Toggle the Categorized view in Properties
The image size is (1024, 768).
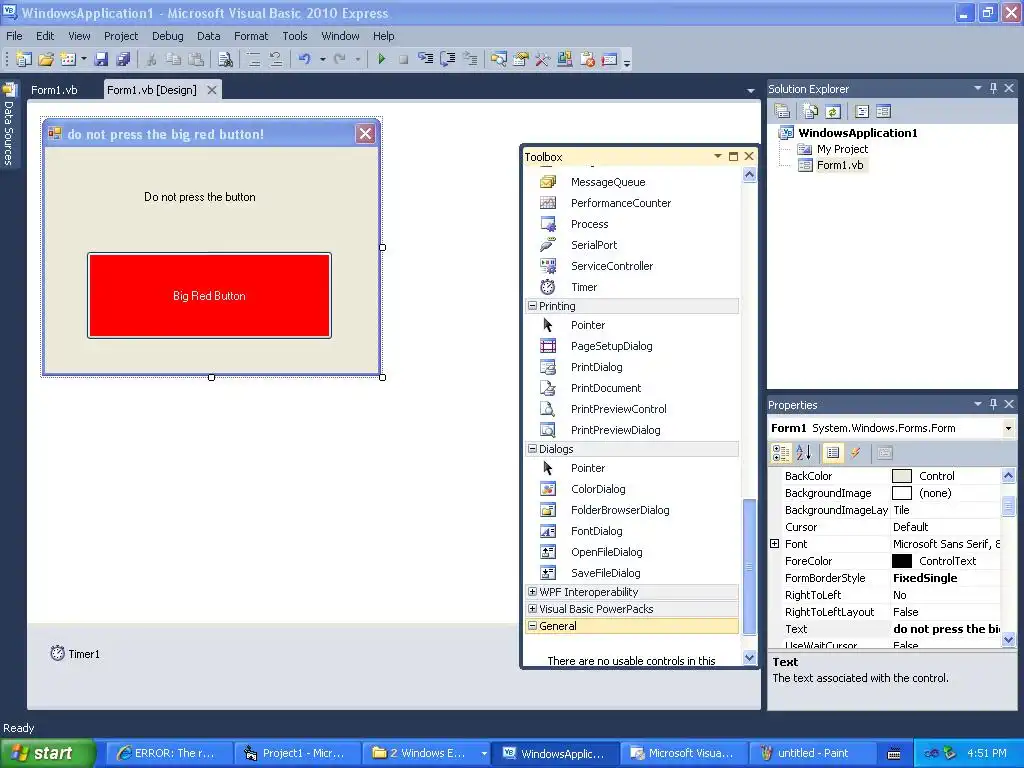[x=781, y=453]
